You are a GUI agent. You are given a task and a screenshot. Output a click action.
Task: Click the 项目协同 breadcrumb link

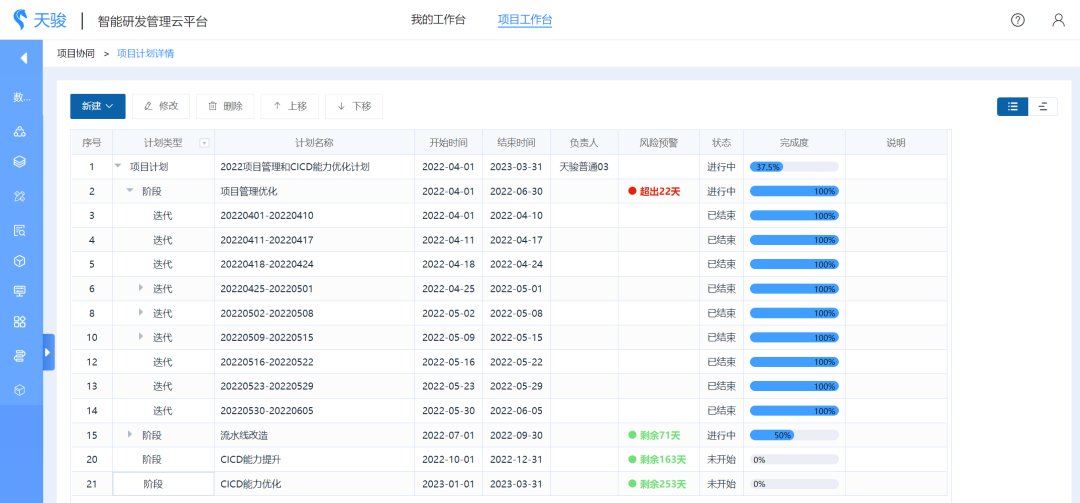[76, 53]
